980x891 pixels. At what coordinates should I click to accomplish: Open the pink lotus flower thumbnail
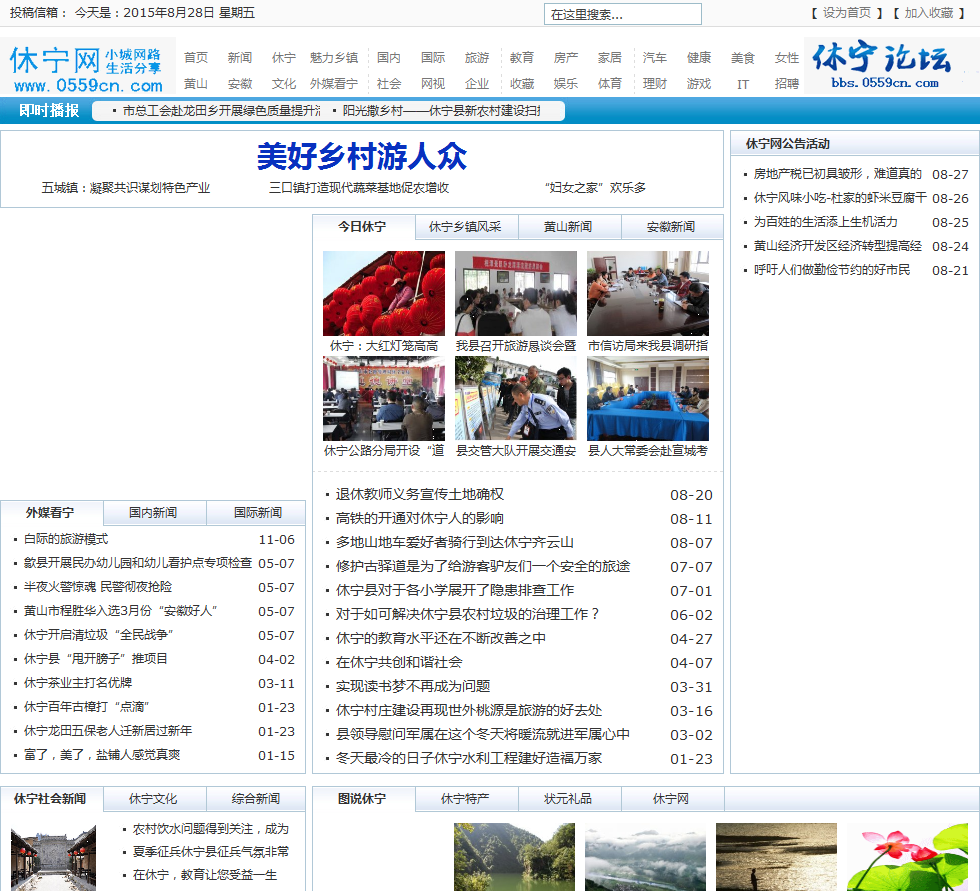[x=907, y=857]
